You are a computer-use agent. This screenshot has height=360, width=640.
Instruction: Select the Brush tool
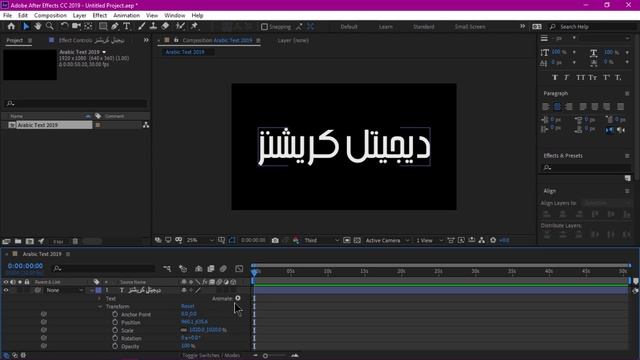coord(141,26)
